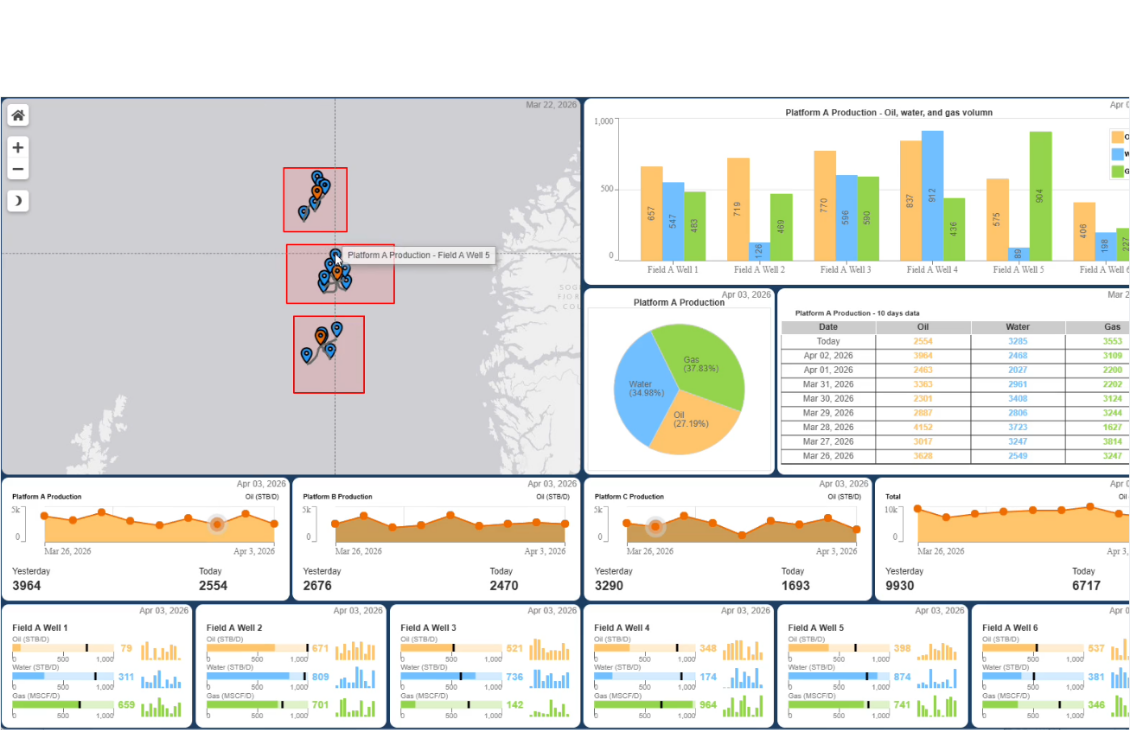Toggle dark mode with the moon icon
The image size is (1130, 730).
18,201
